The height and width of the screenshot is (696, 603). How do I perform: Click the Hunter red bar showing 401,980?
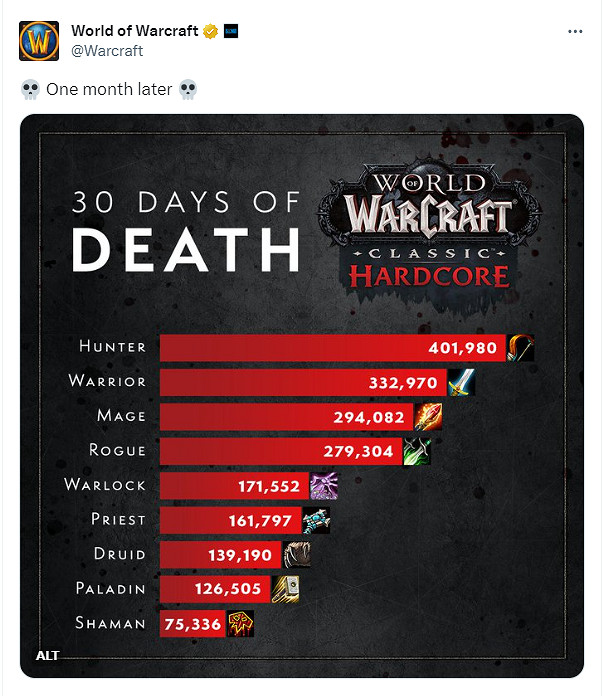(x=332, y=347)
